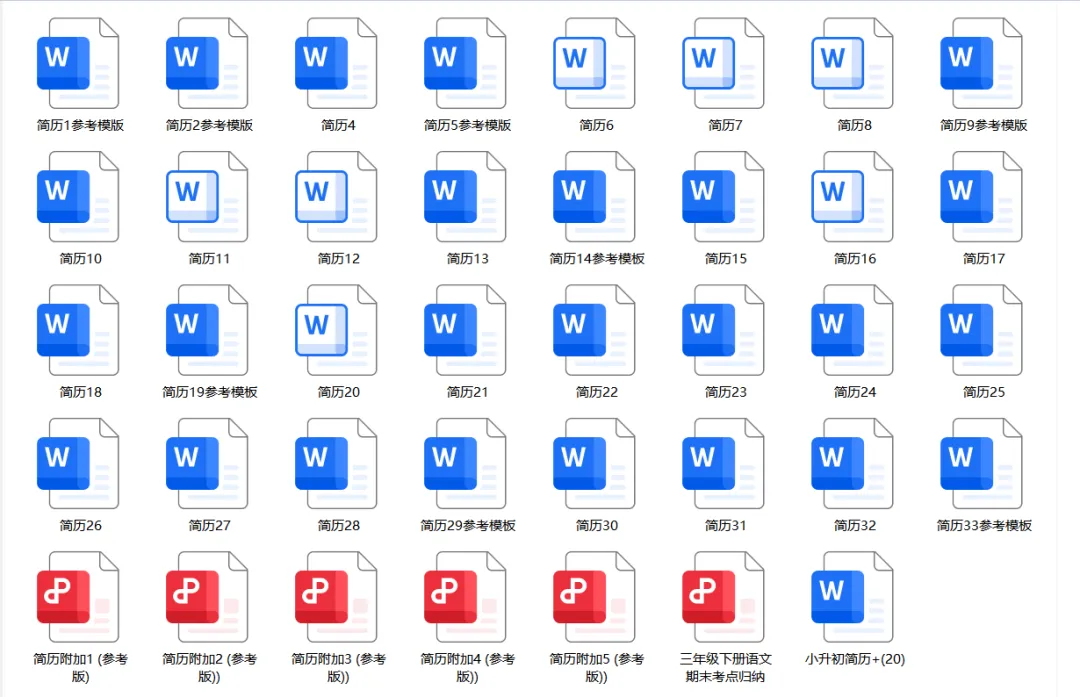1080x697 pixels.
Task: Select the 简历13 Word icon
Action: [x=465, y=197]
